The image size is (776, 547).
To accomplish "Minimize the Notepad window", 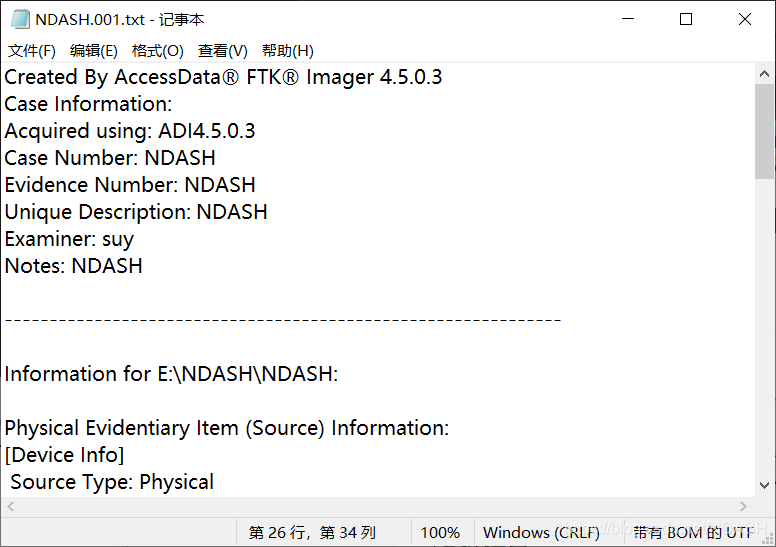I will click(628, 19).
